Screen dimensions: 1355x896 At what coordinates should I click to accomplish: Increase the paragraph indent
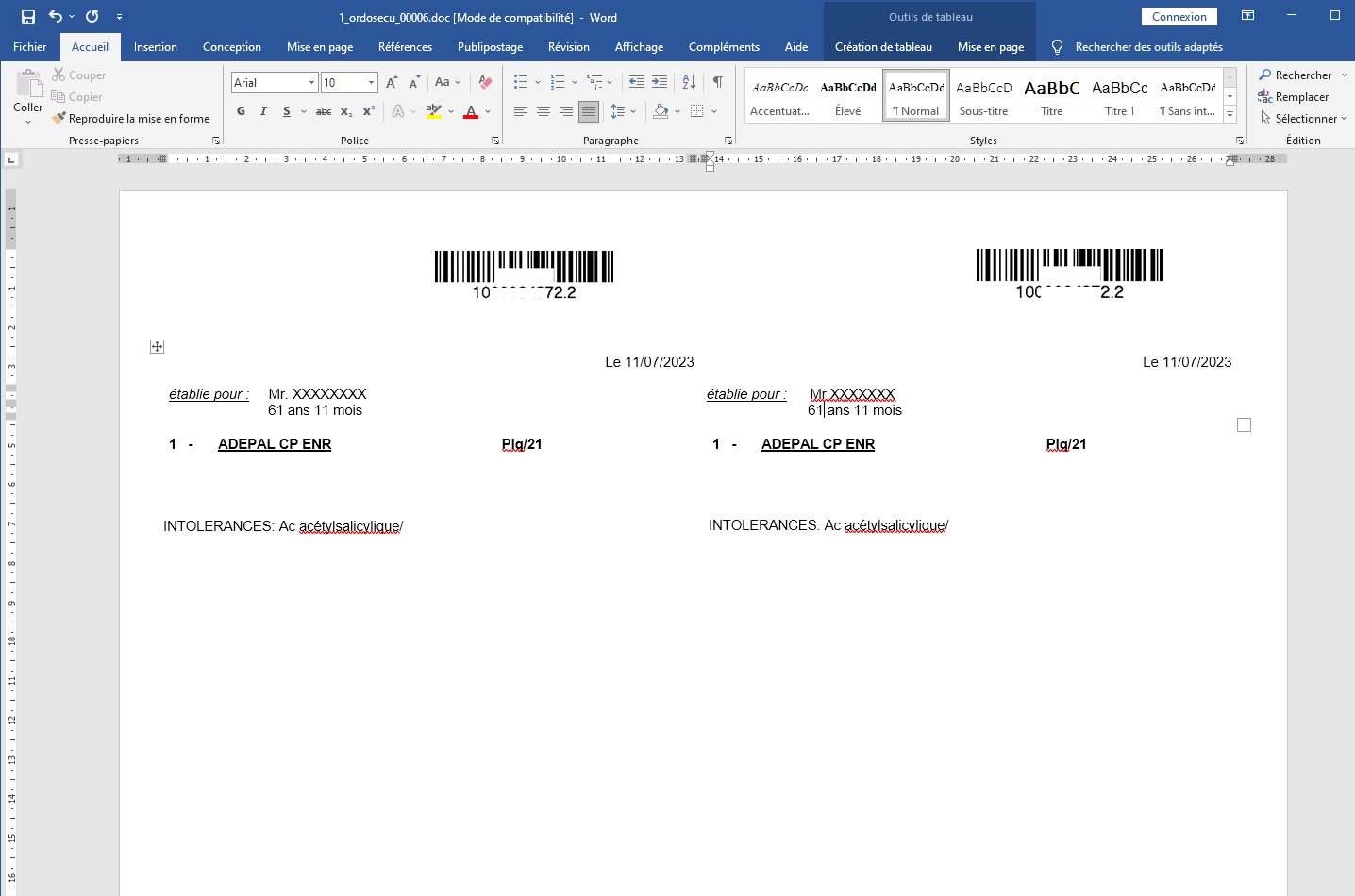click(660, 82)
